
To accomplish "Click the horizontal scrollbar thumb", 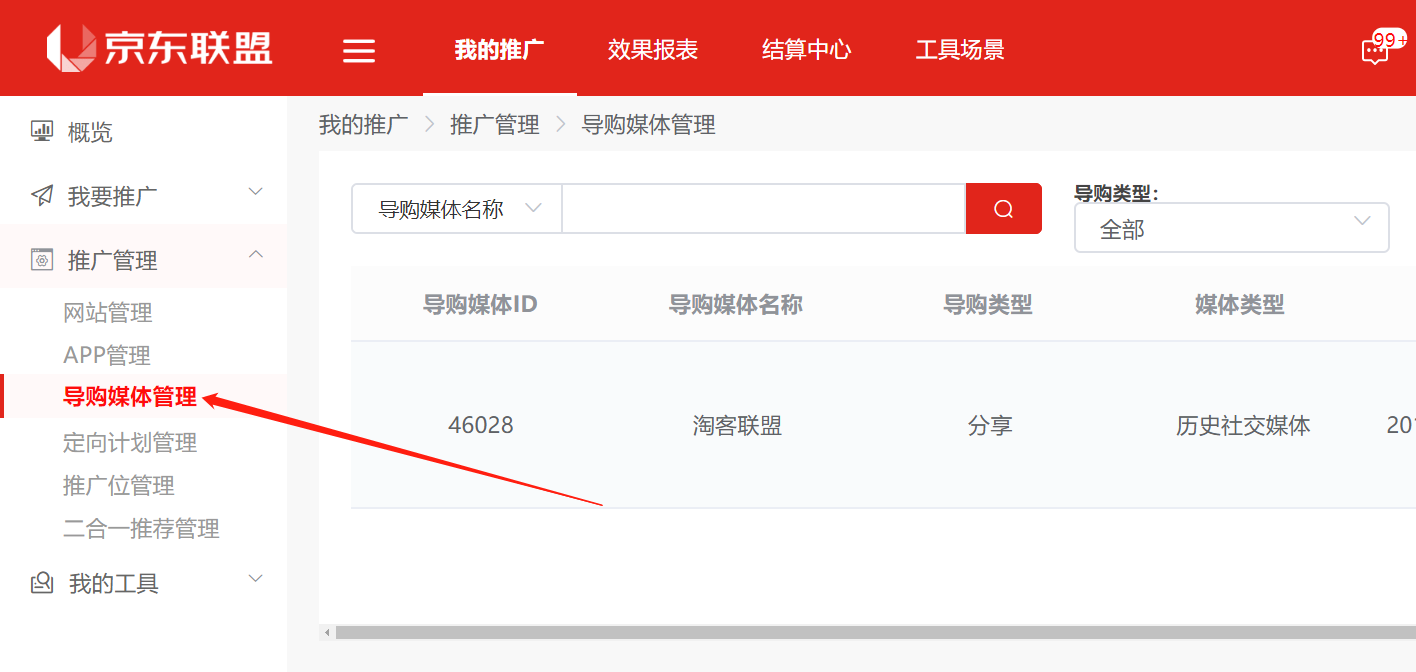I will (x=875, y=633).
